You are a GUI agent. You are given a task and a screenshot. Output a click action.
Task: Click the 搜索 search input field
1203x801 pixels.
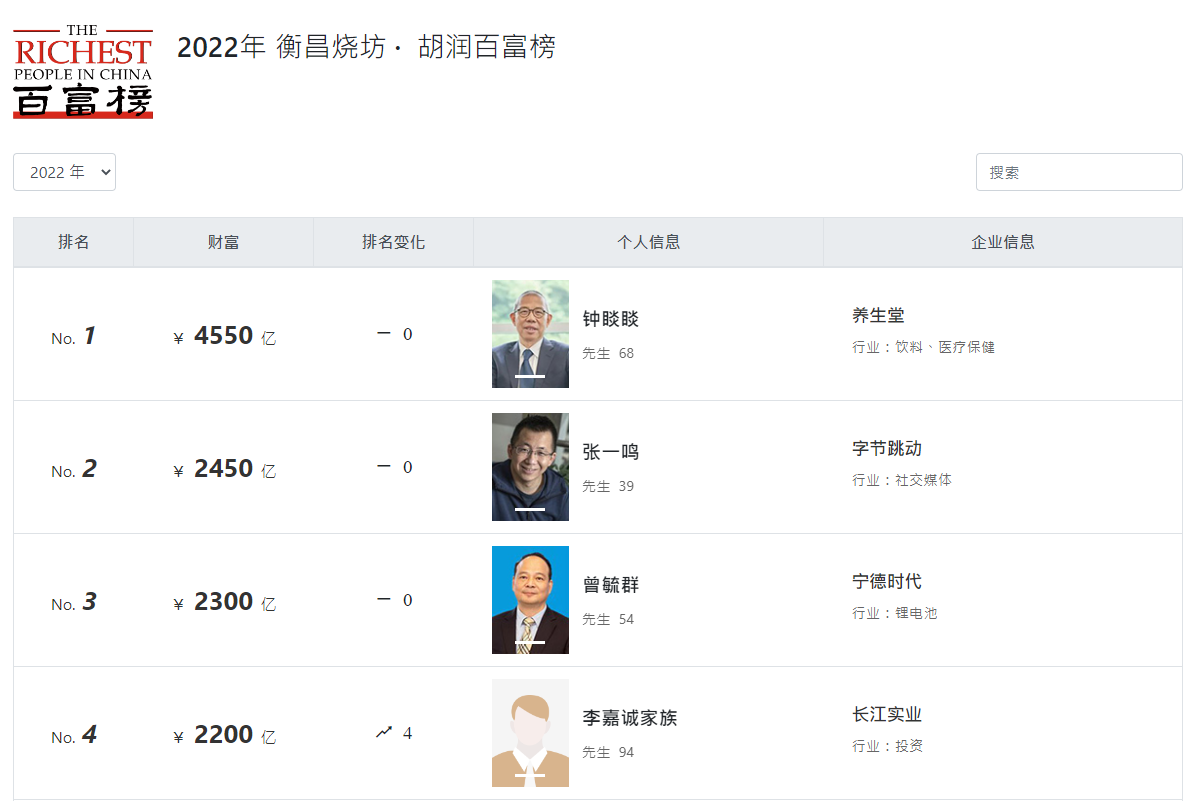(1078, 172)
